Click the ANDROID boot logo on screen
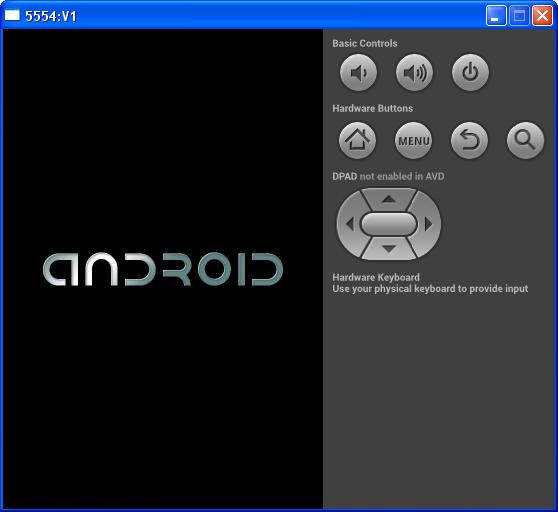The width and height of the screenshot is (558, 512). pyautogui.click(x=163, y=269)
